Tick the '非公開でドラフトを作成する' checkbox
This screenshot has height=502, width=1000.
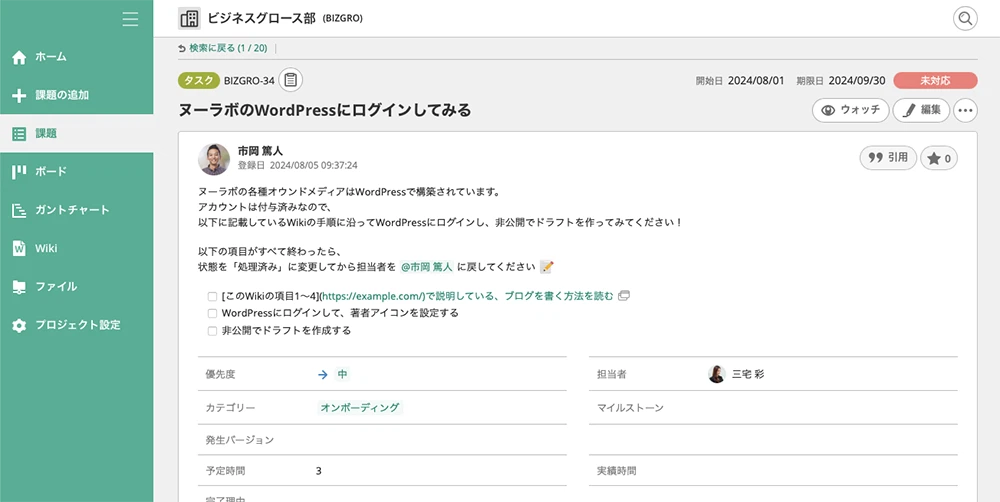point(212,330)
